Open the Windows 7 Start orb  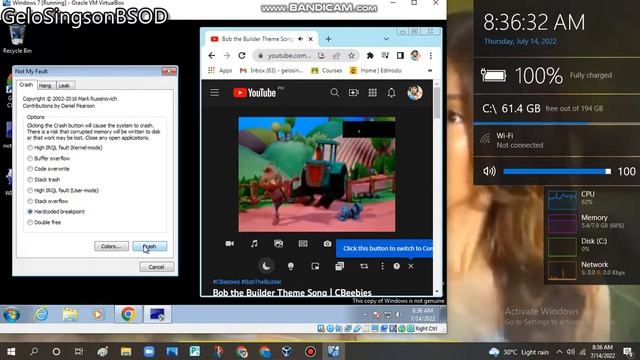[11, 315]
